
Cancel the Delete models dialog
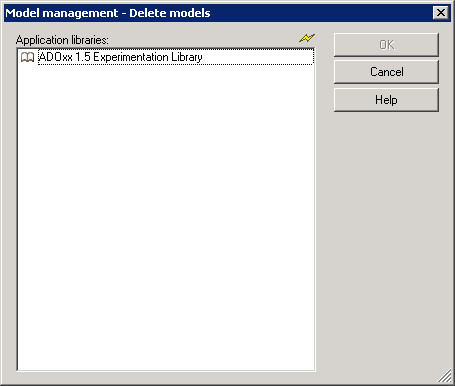coord(386,72)
